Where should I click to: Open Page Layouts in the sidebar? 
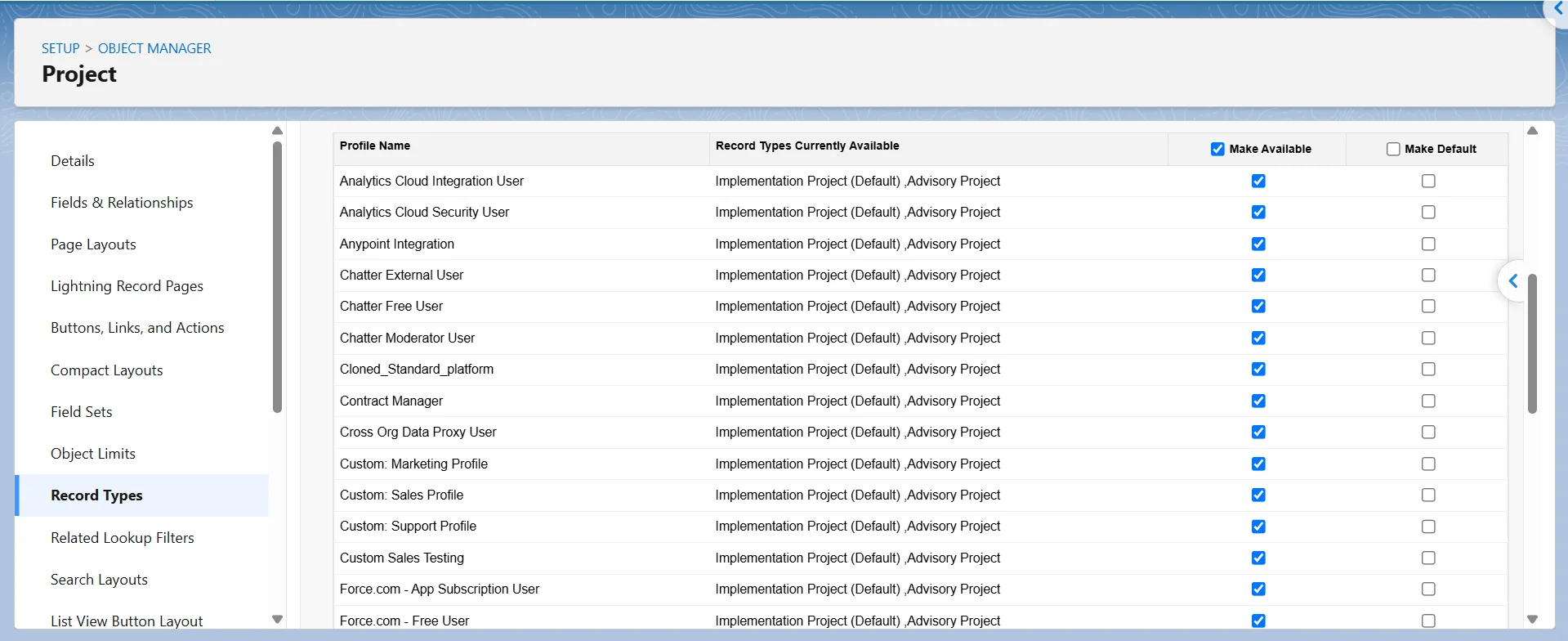(x=93, y=244)
